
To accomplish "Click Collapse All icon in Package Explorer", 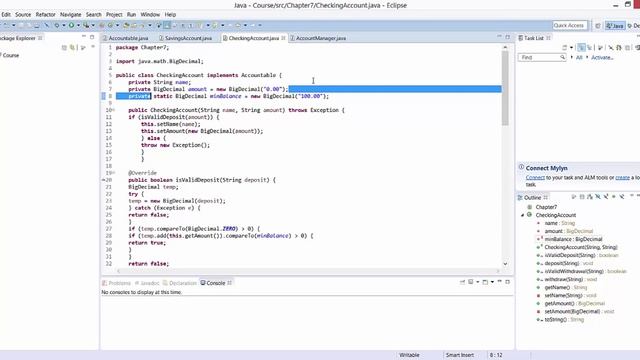I will click(x=64, y=48).
